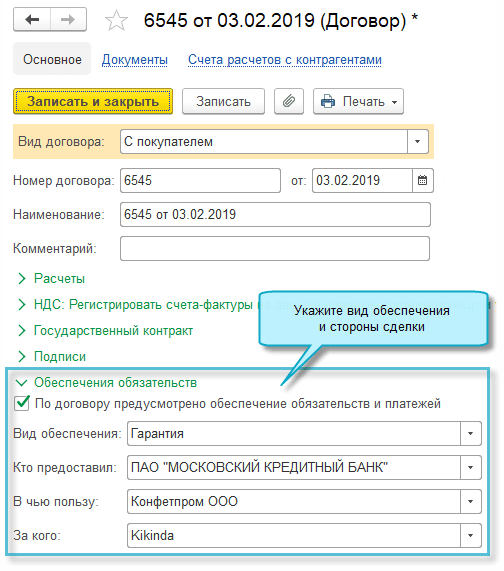Open calendar picker for contract date

point(422,180)
